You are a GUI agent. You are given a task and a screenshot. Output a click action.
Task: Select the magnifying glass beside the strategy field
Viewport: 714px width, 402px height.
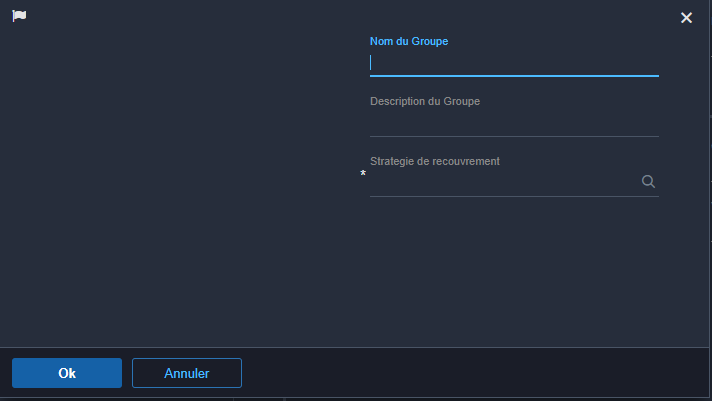648,182
